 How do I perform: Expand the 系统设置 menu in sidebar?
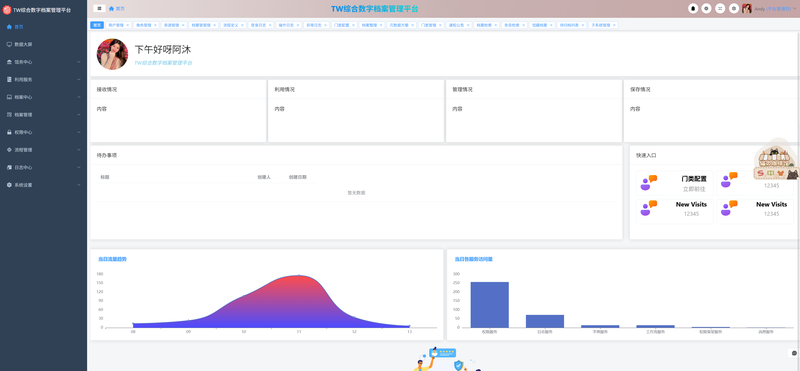[43, 185]
